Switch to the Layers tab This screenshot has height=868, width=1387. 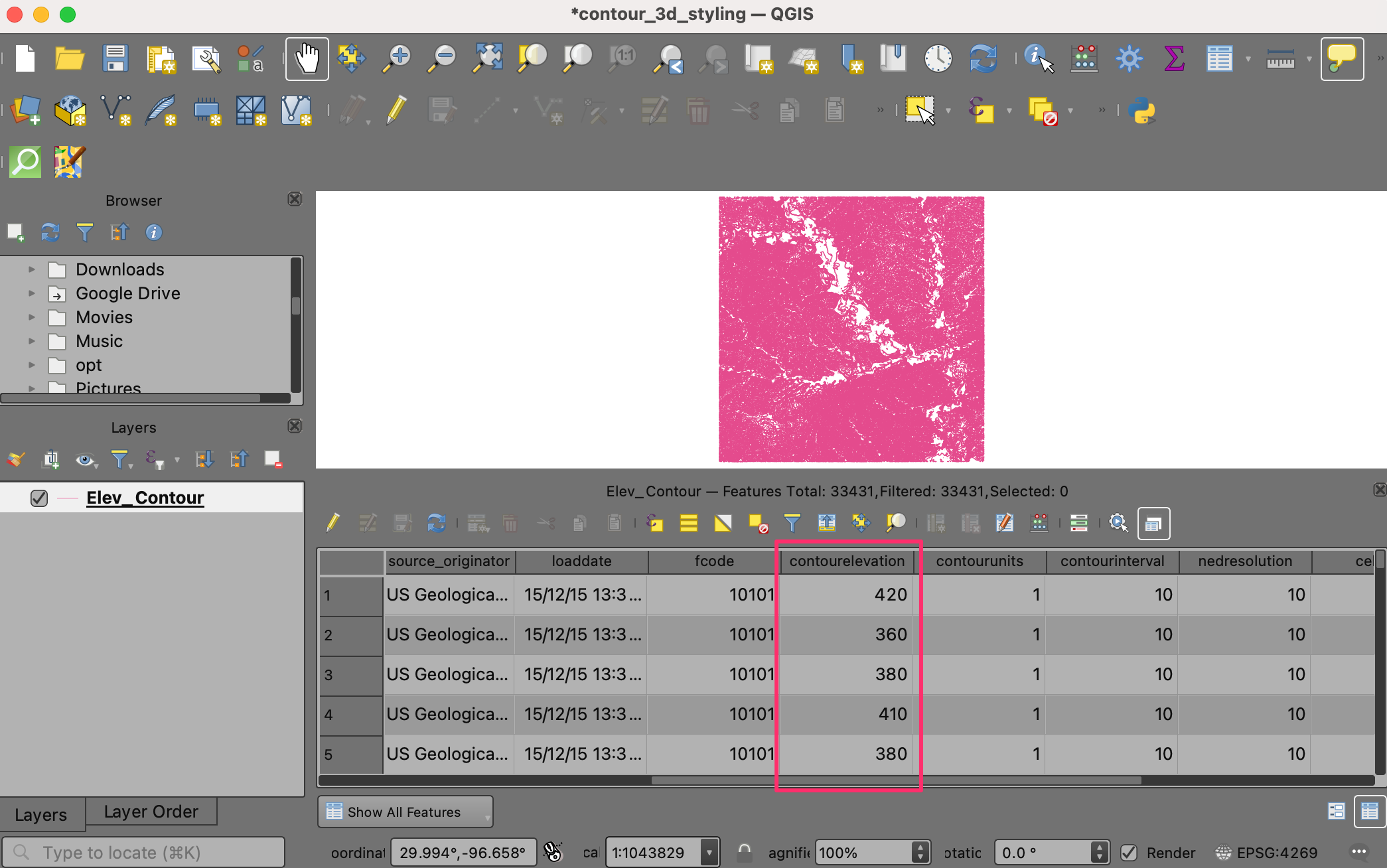click(41, 814)
